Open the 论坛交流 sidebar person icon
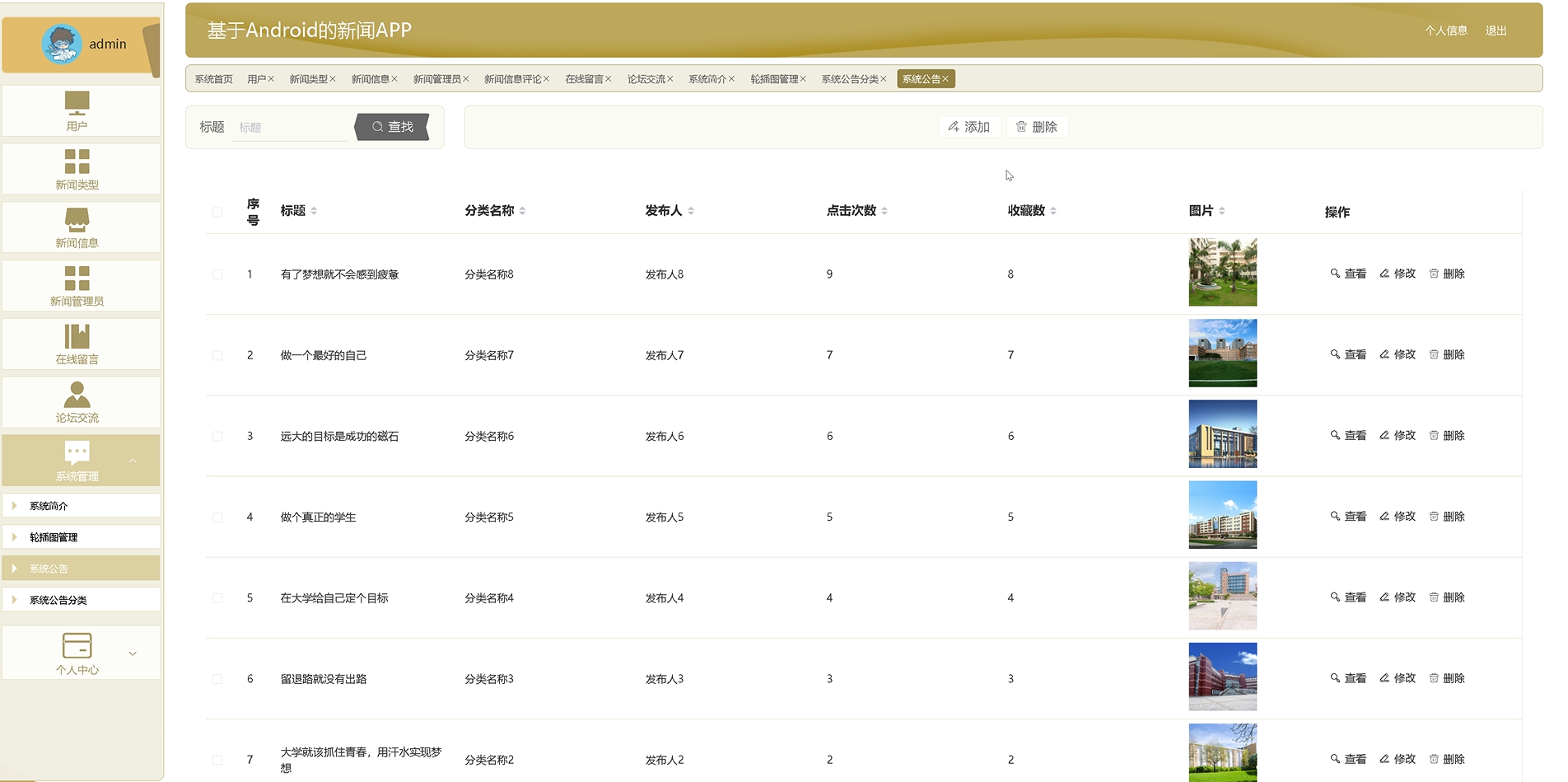 coord(77,395)
